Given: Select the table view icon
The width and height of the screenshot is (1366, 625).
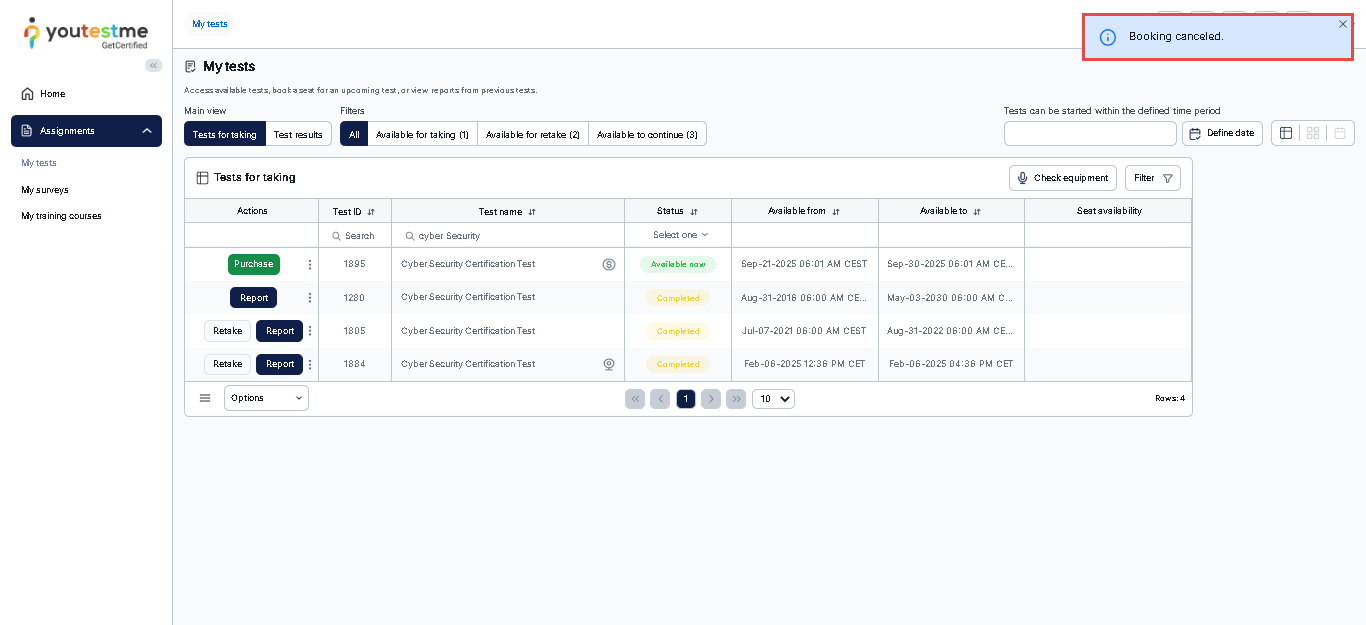Looking at the screenshot, I should (x=1286, y=133).
